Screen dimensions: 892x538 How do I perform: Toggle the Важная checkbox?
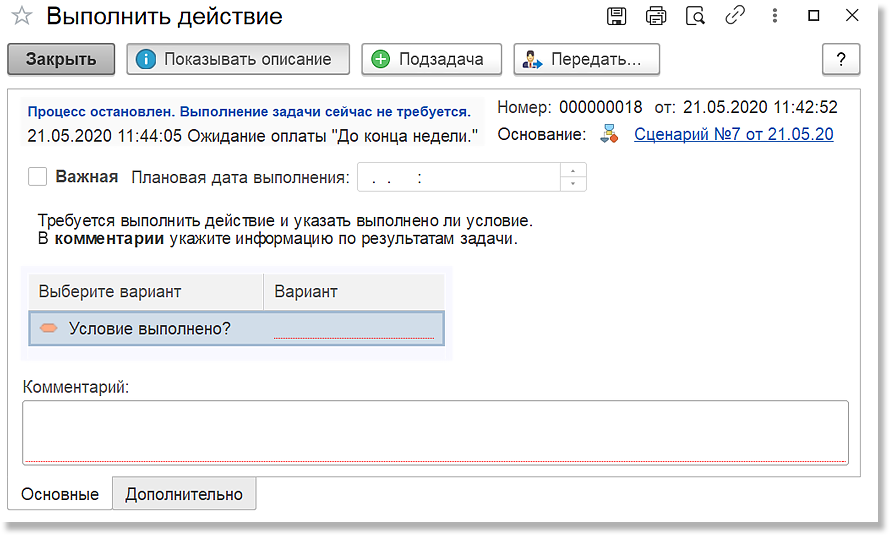(x=38, y=177)
